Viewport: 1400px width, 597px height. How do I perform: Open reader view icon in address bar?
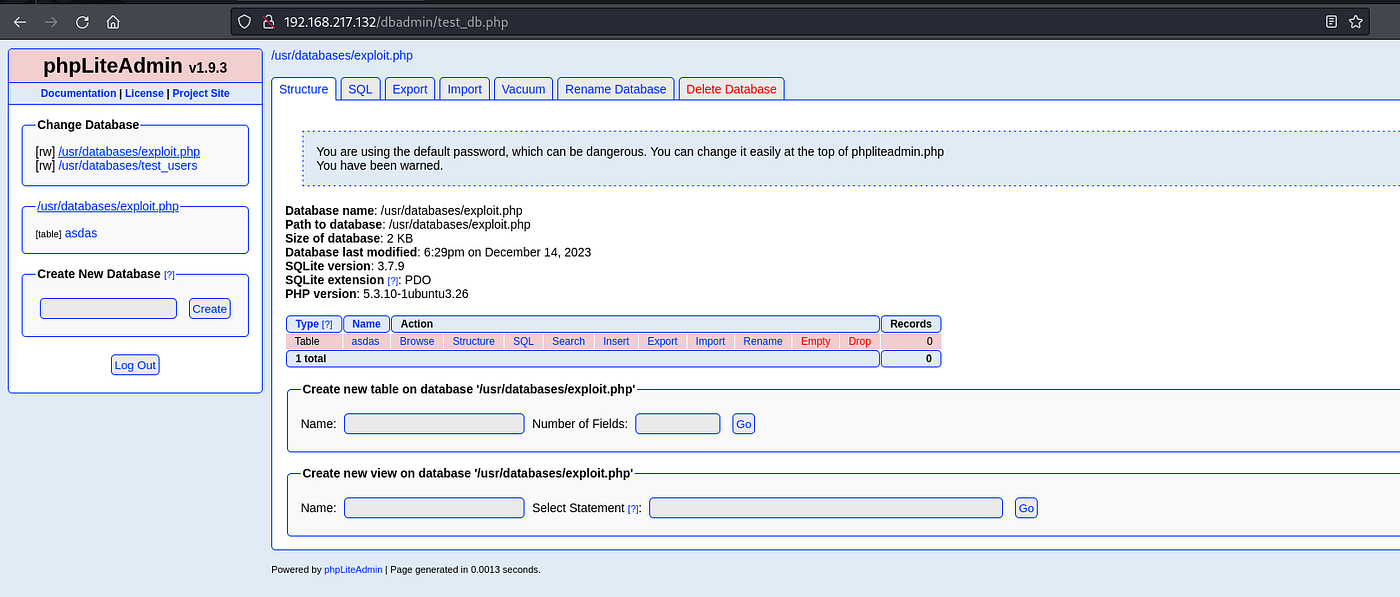click(1331, 21)
